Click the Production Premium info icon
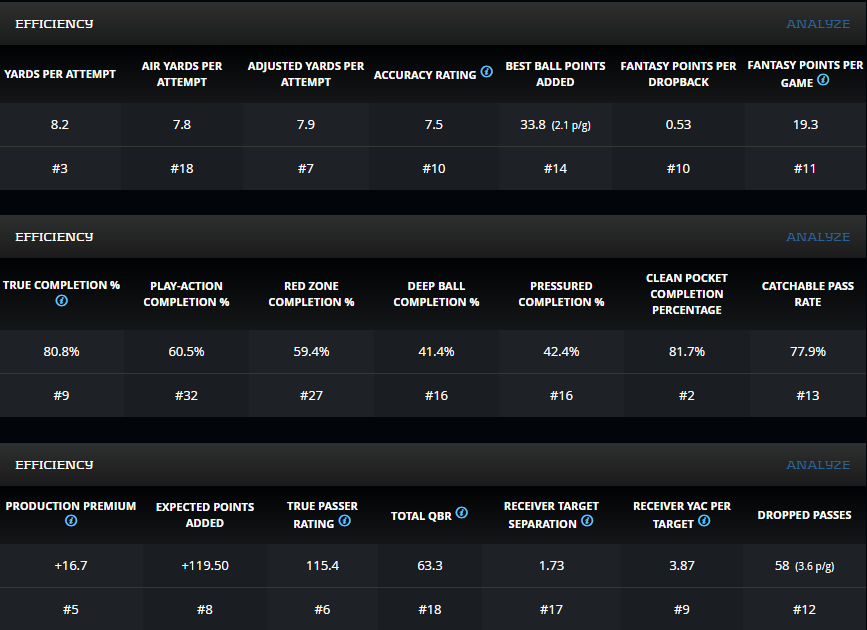This screenshot has height=630, width=867. 71,521
